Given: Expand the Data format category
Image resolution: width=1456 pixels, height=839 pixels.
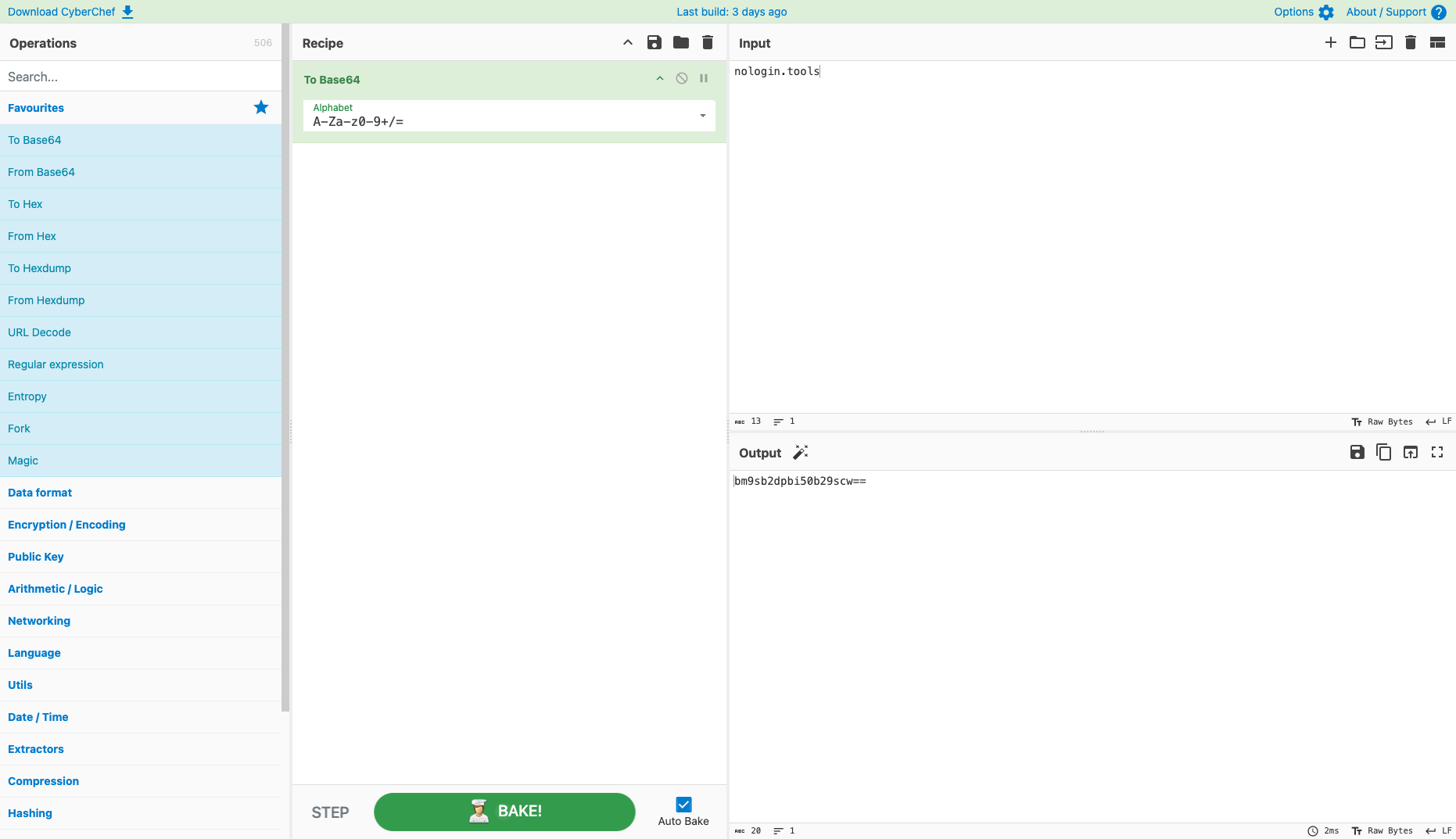Looking at the screenshot, I should pyautogui.click(x=141, y=493).
